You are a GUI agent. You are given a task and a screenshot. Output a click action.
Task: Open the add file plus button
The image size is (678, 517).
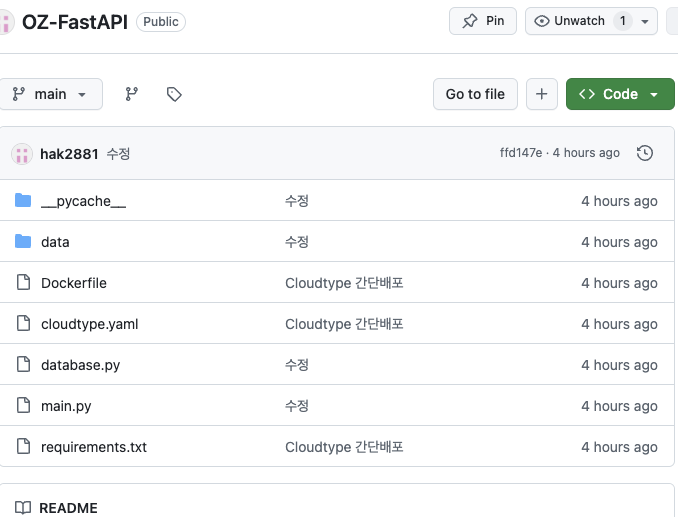pos(542,94)
